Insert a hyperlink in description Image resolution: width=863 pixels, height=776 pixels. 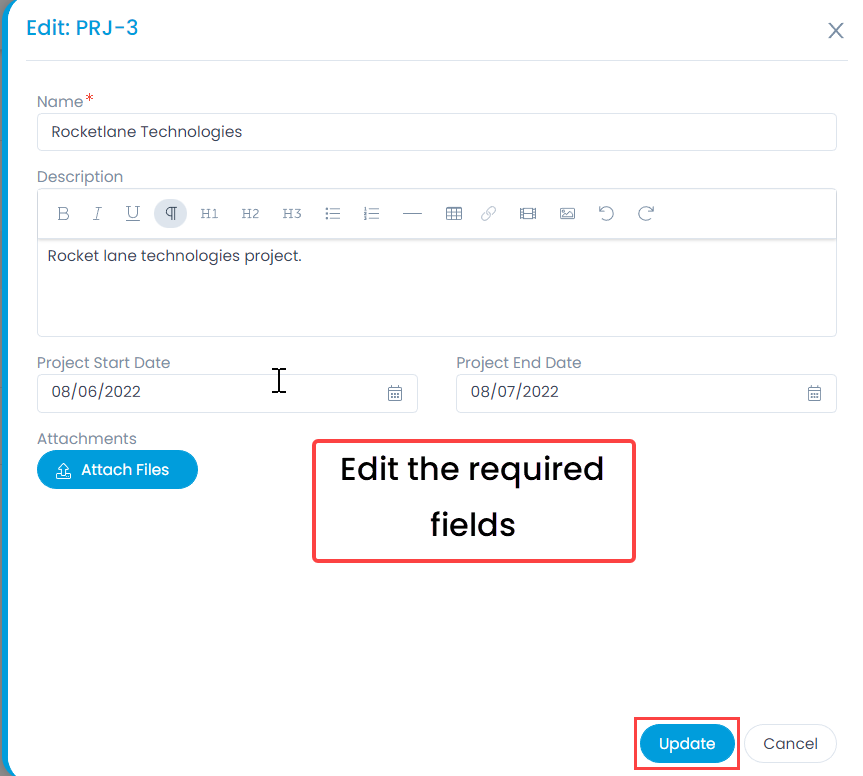[x=488, y=214]
